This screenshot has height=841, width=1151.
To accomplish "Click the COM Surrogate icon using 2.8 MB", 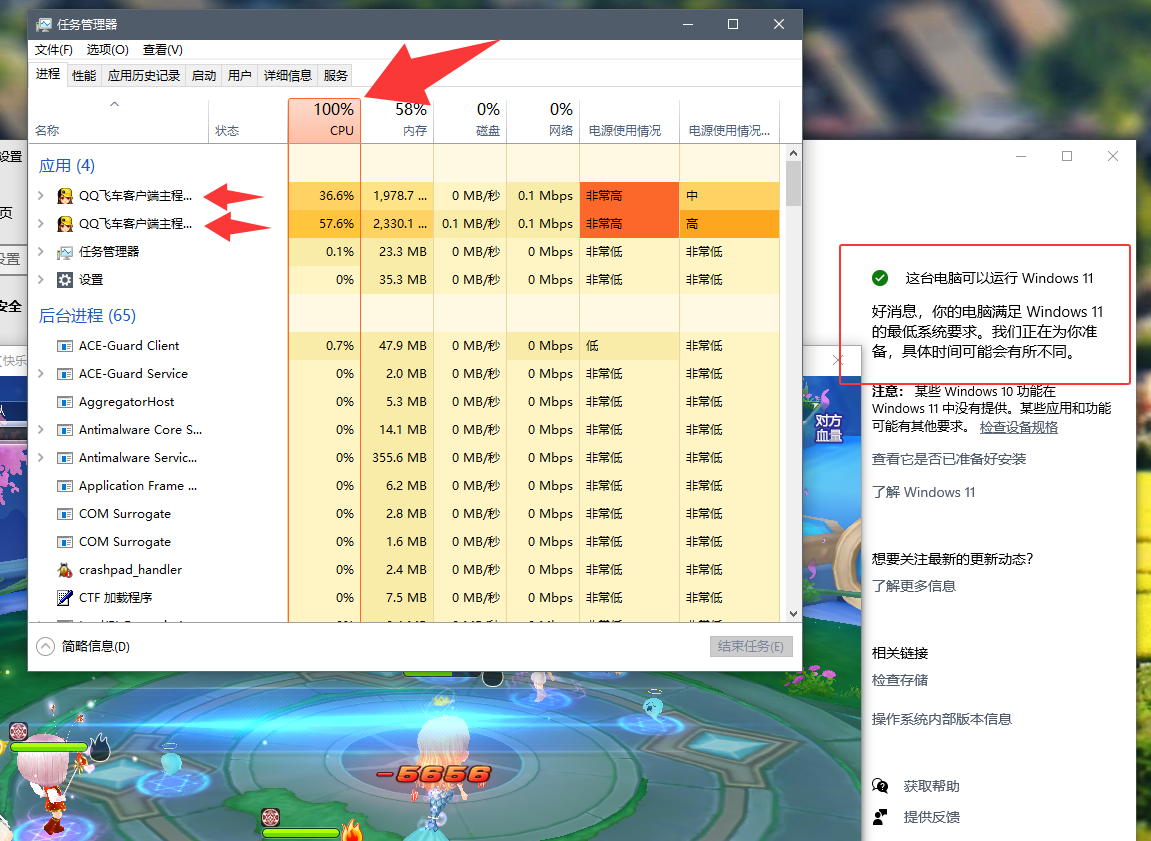I will click(x=65, y=514).
